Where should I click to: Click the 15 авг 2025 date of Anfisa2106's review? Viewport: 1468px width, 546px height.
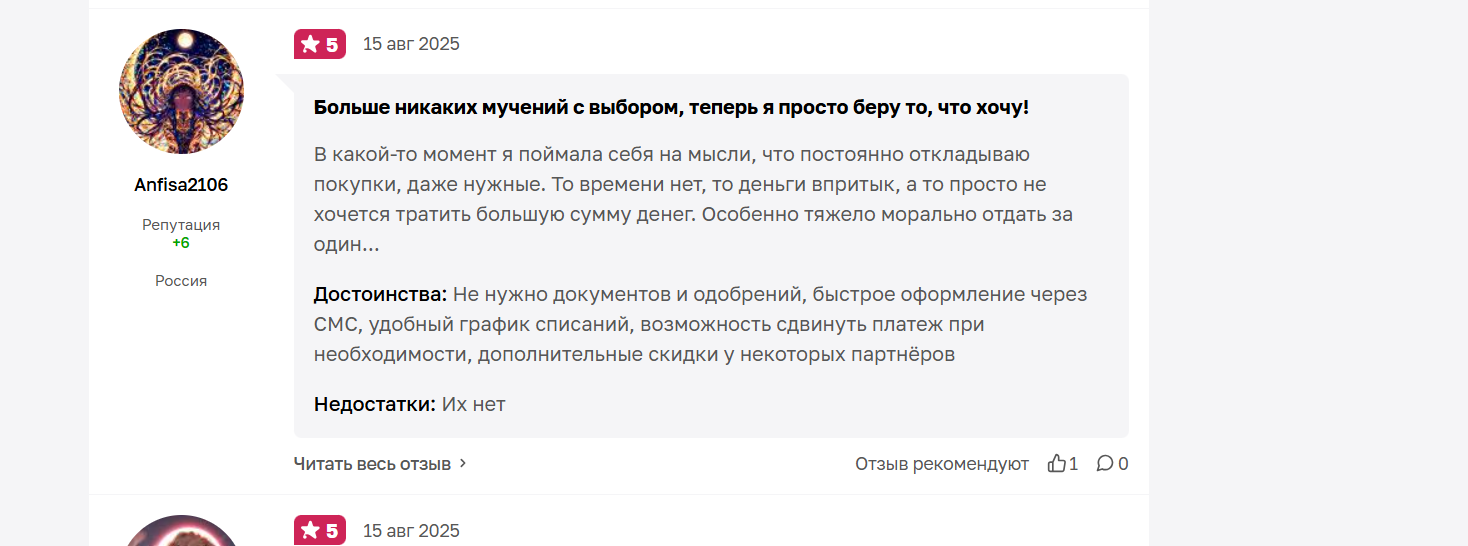pyautogui.click(x=411, y=44)
